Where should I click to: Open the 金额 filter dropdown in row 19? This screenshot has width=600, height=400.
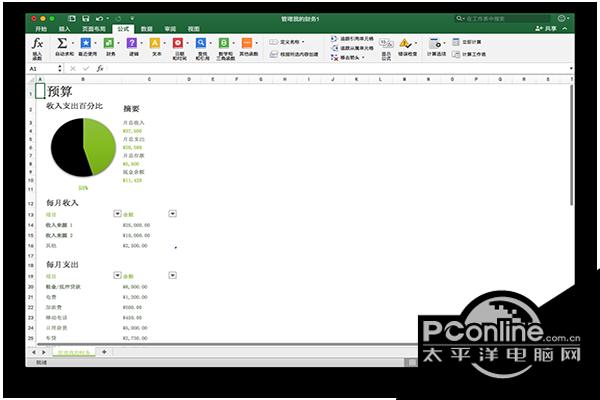coord(173,275)
